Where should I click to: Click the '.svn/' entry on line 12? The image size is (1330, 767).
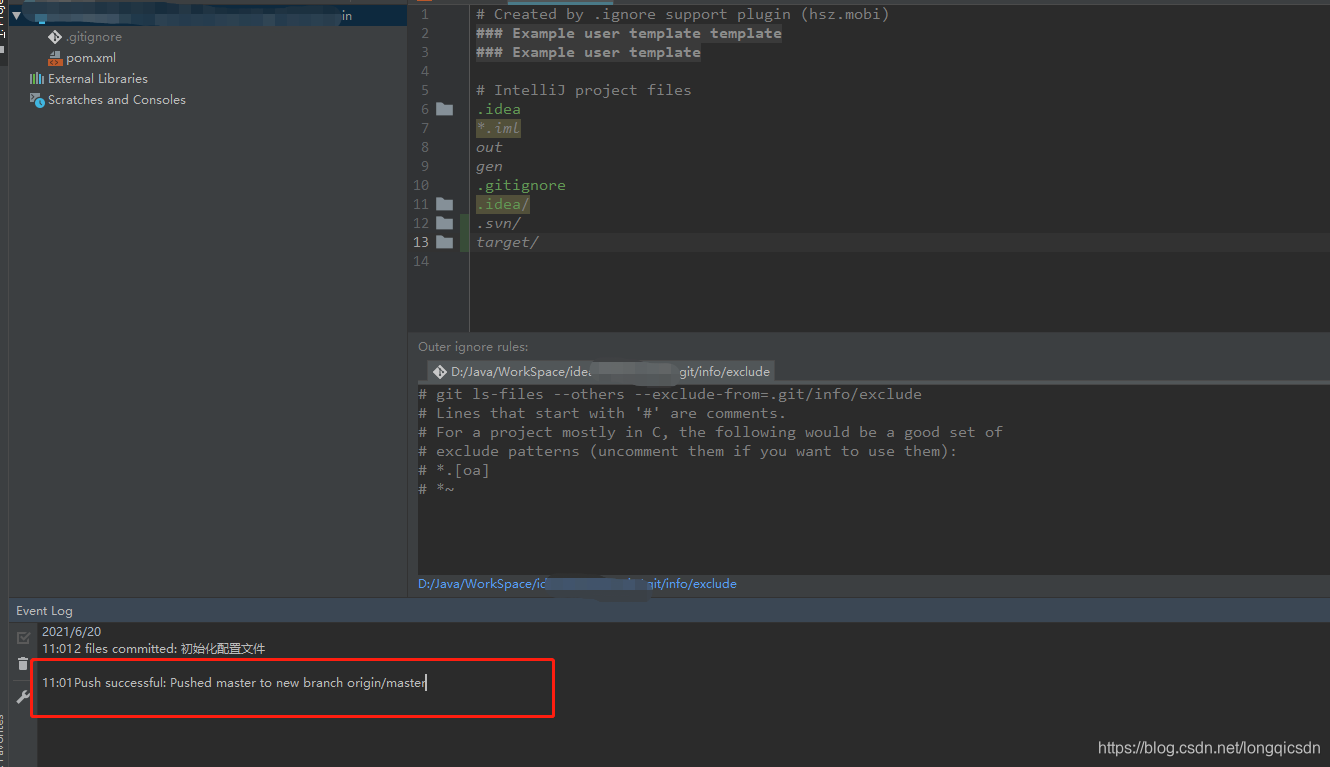pyautogui.click(x=498, y=223)
